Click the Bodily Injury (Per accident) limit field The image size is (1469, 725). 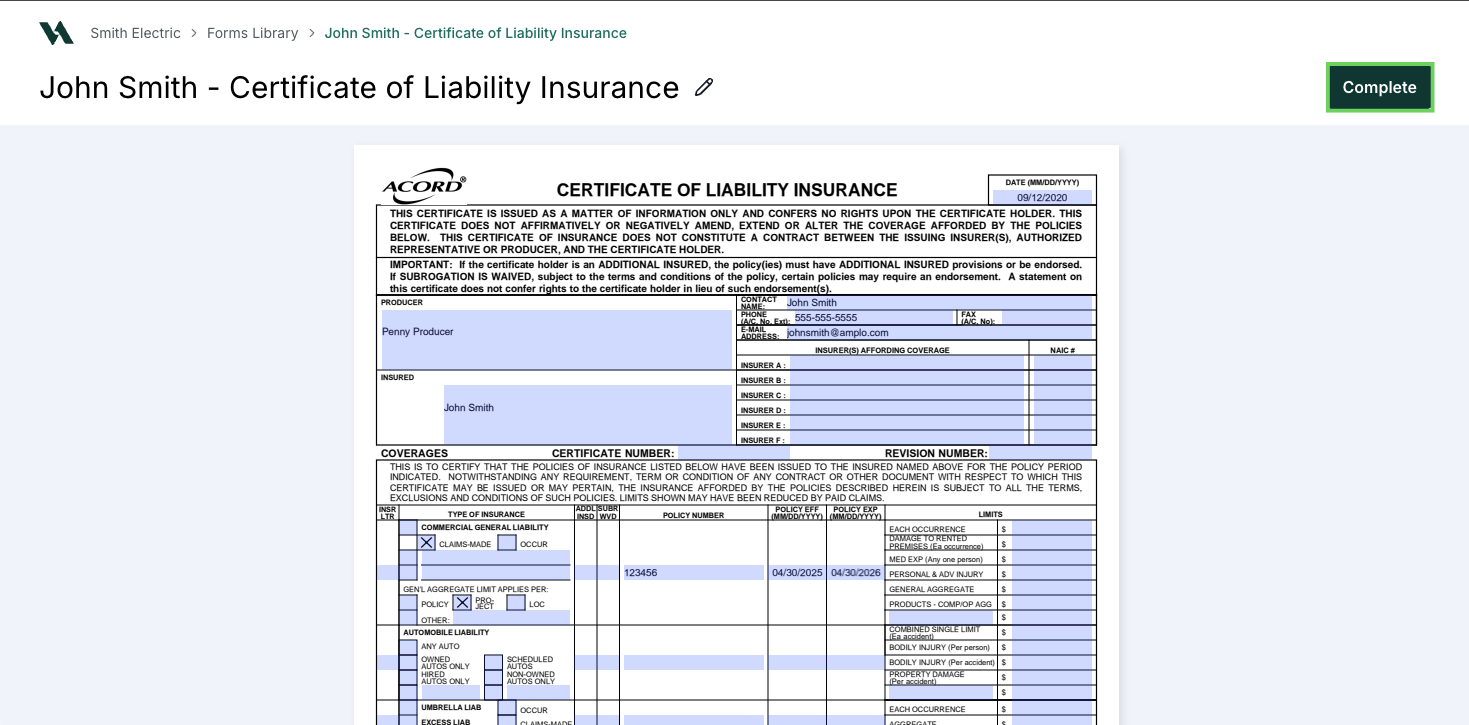(x=1052, y=662)
